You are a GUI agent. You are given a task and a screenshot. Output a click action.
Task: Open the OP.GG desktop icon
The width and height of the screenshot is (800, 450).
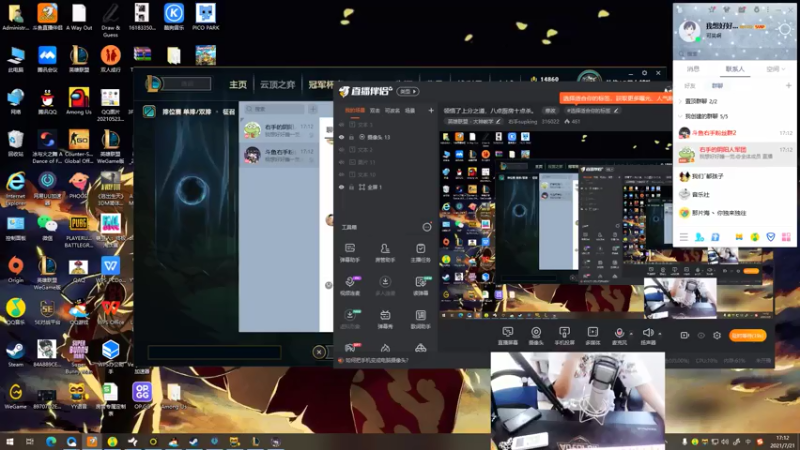(x=142, y=395)
